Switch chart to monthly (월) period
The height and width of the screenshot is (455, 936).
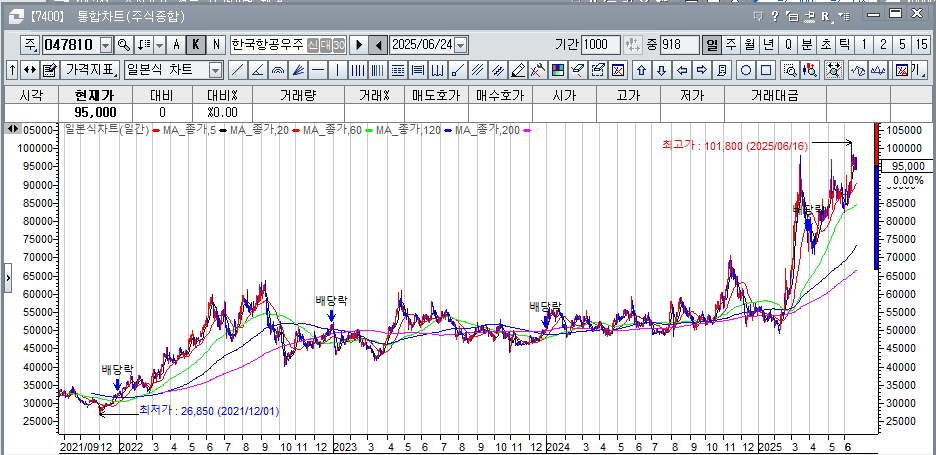(x=750, y=45)
